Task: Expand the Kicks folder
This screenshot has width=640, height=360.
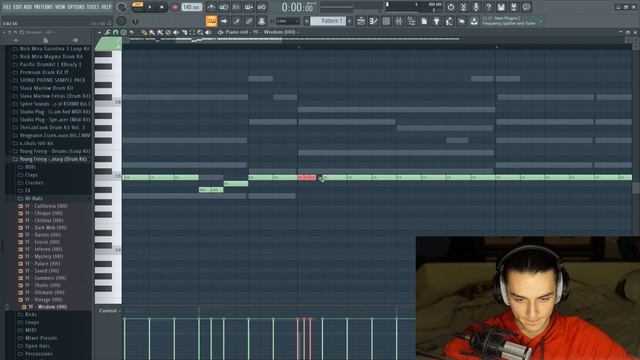Action: [28, 315]
